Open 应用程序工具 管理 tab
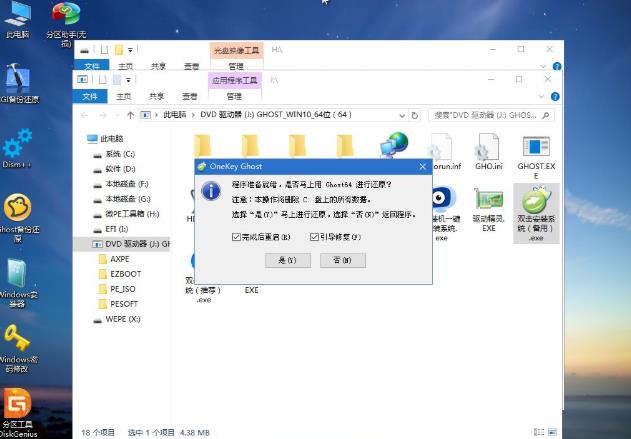Screen dimensions: 631x439 [x=235, y=97]
